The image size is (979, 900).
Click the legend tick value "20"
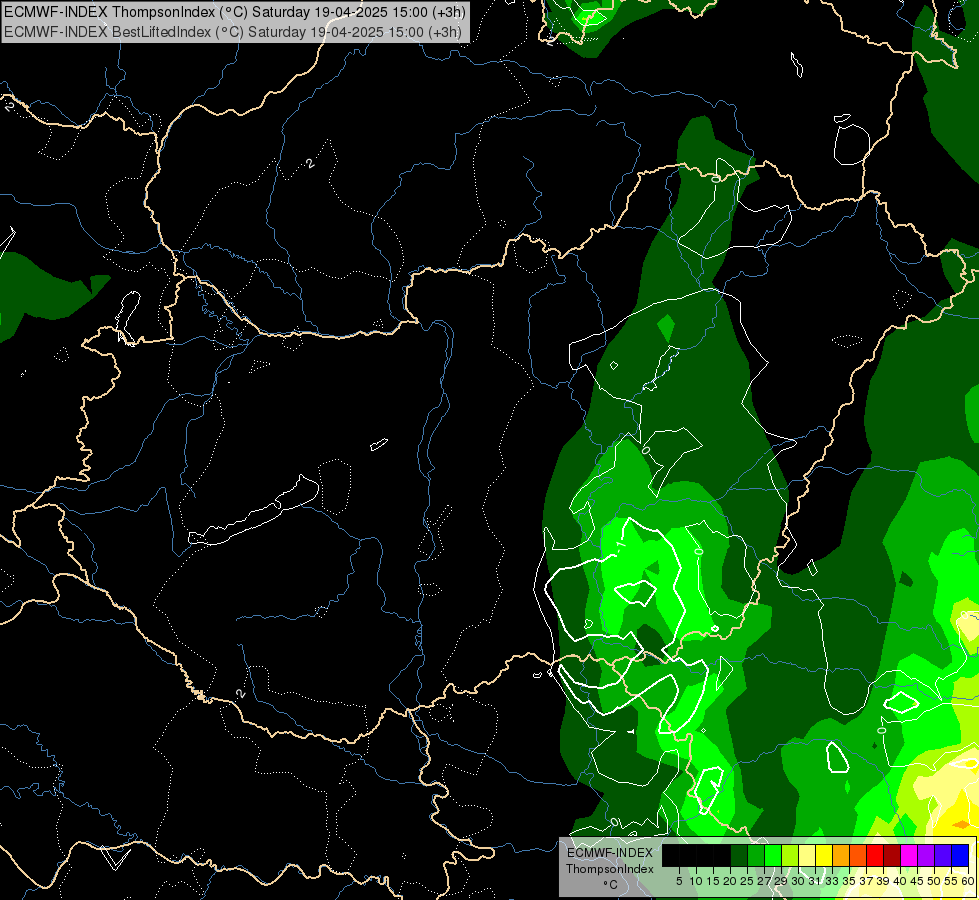tap(730, 881)
